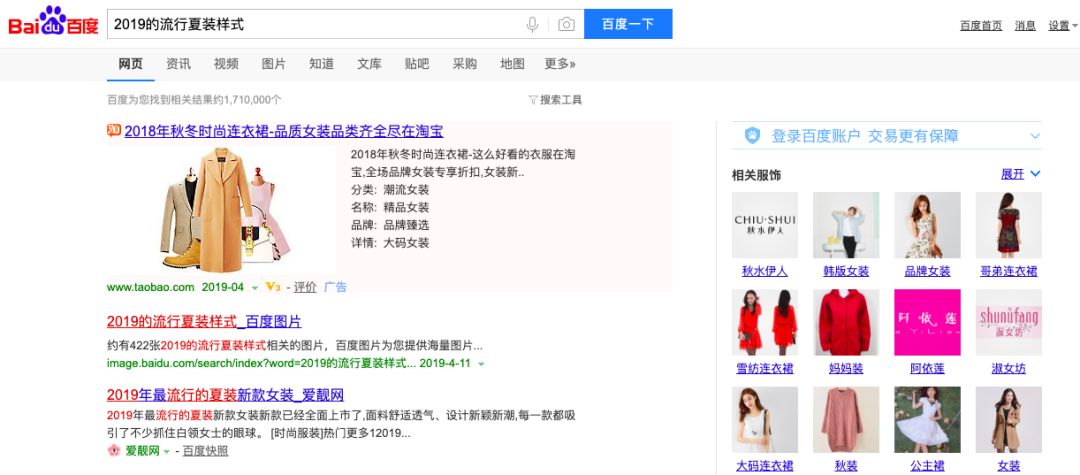Click the 韩版女装 thumbnail
Screen dimensions: 1080x475
click(846, 225)
